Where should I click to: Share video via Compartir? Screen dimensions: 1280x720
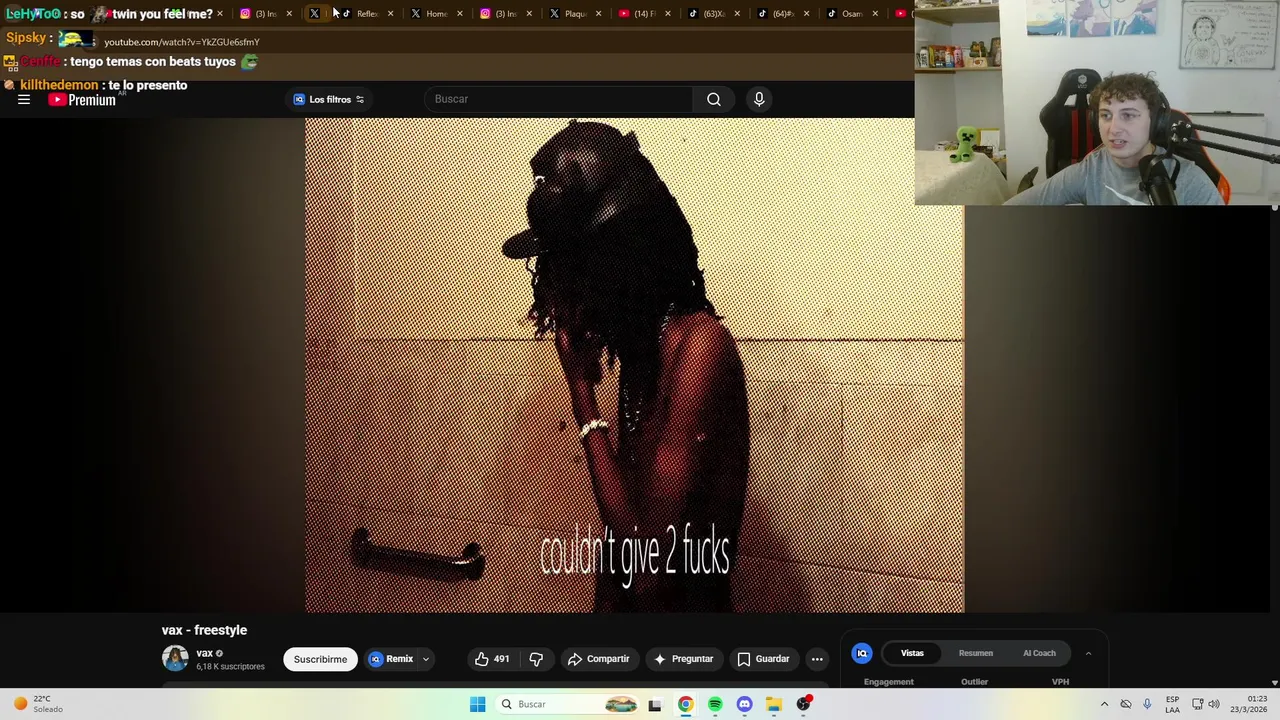[x=598, y=659]
